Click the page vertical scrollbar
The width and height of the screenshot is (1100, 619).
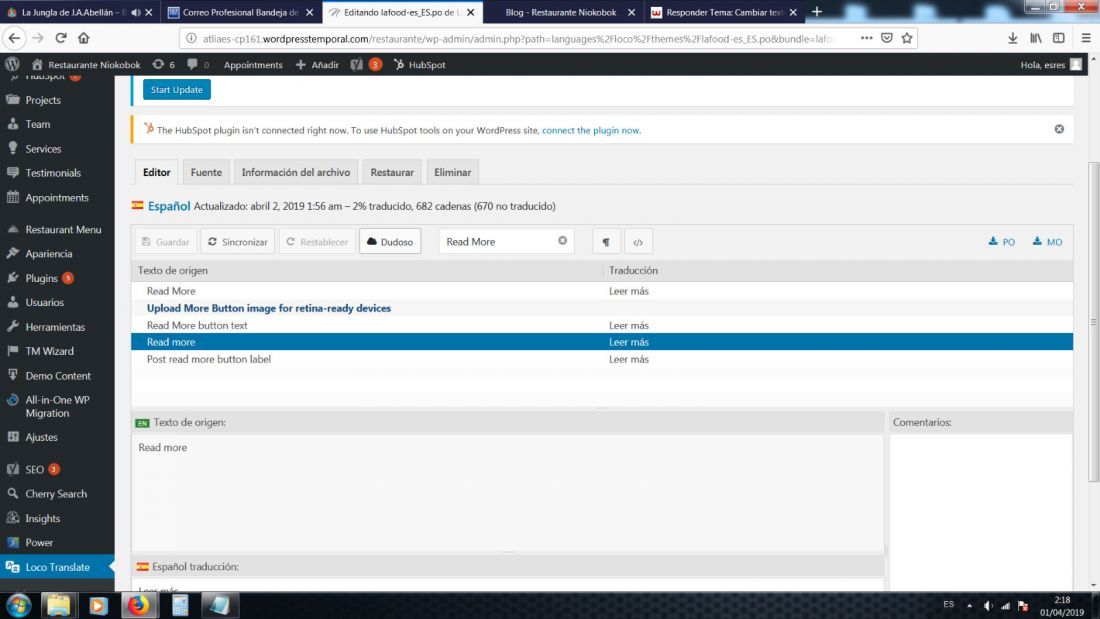(1093, 323)
